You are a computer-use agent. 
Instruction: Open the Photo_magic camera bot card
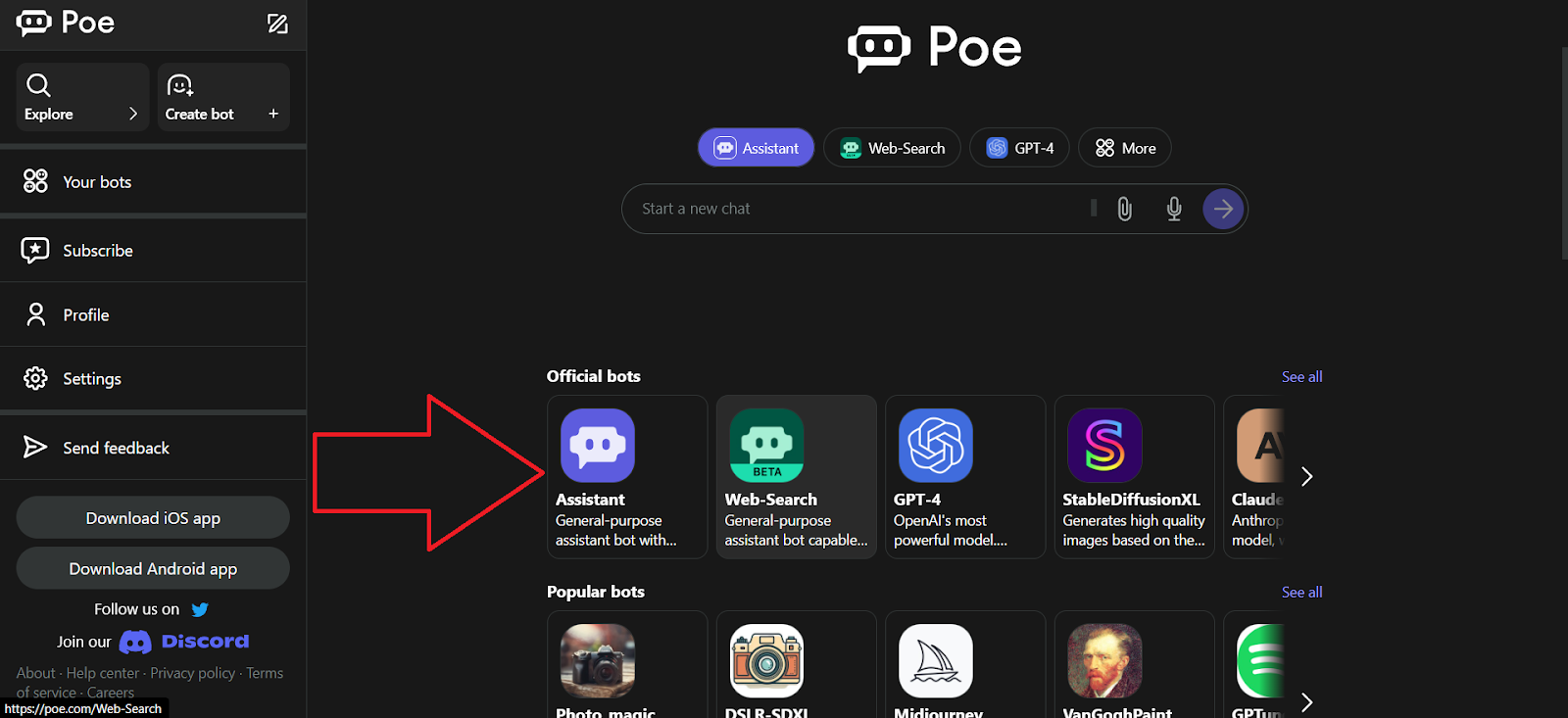[x=627, y=665]
